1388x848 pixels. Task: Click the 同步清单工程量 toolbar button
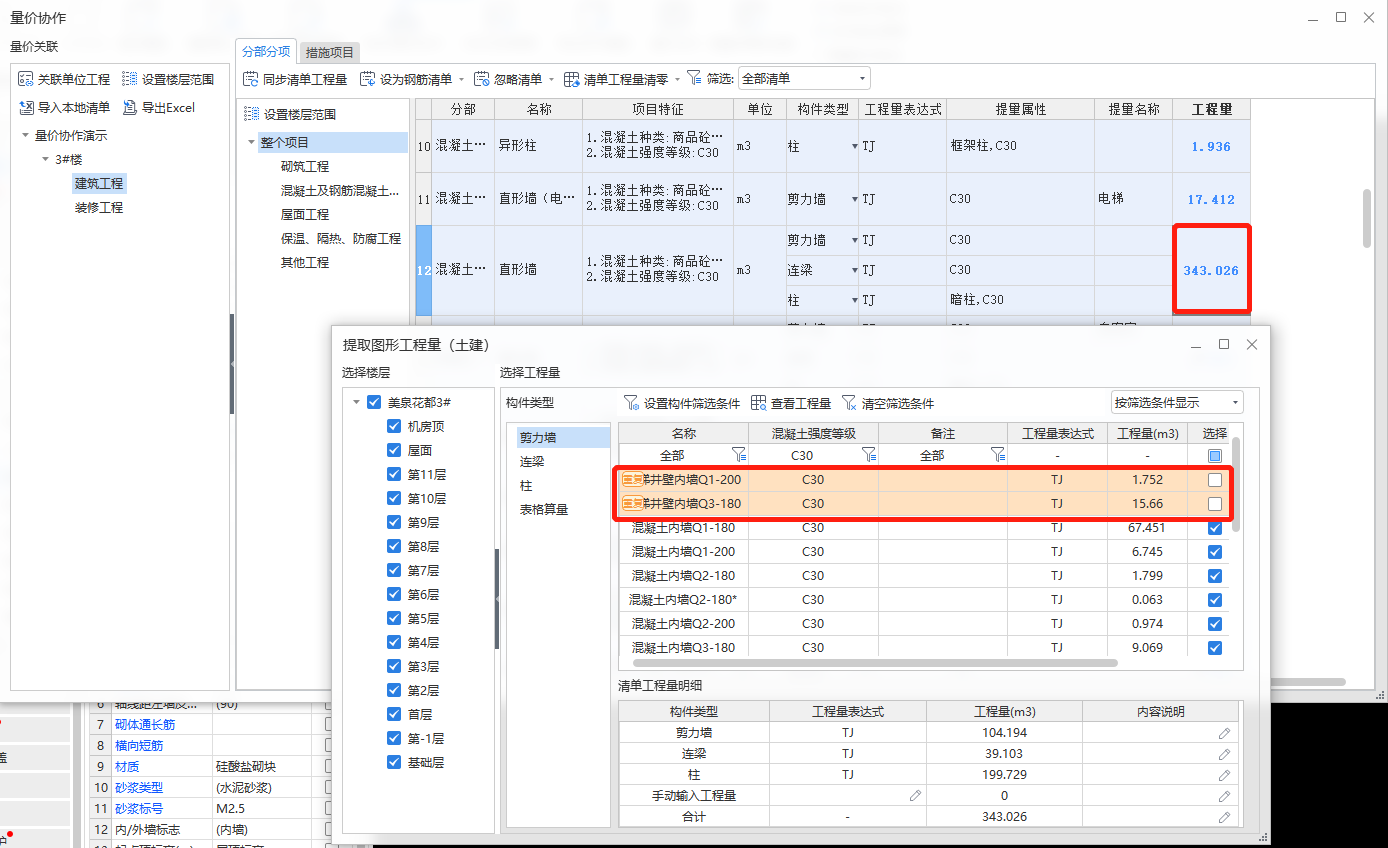pyautogui.click(x=296, y=79)
